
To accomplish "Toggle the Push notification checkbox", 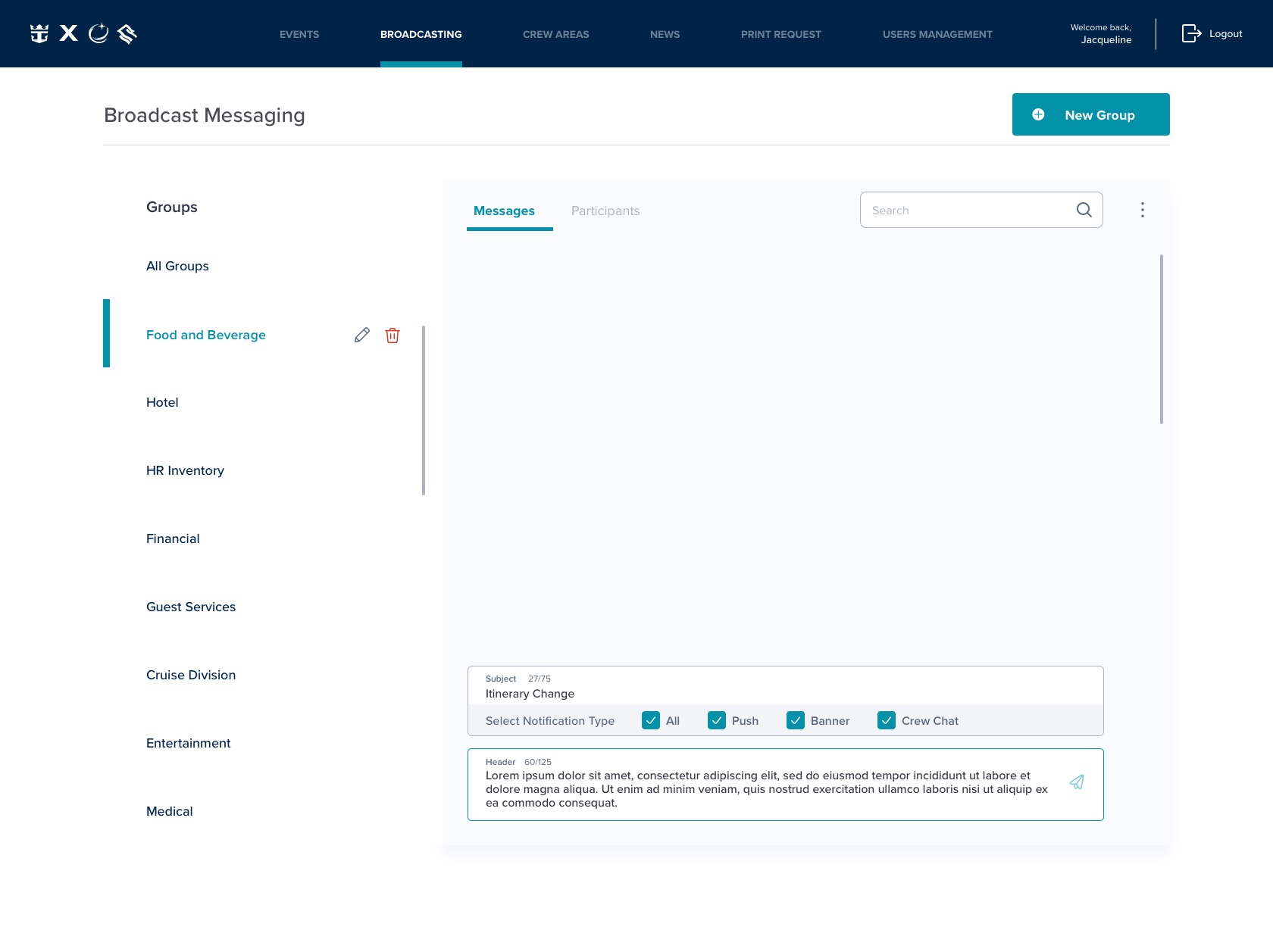I will point(717,720).
